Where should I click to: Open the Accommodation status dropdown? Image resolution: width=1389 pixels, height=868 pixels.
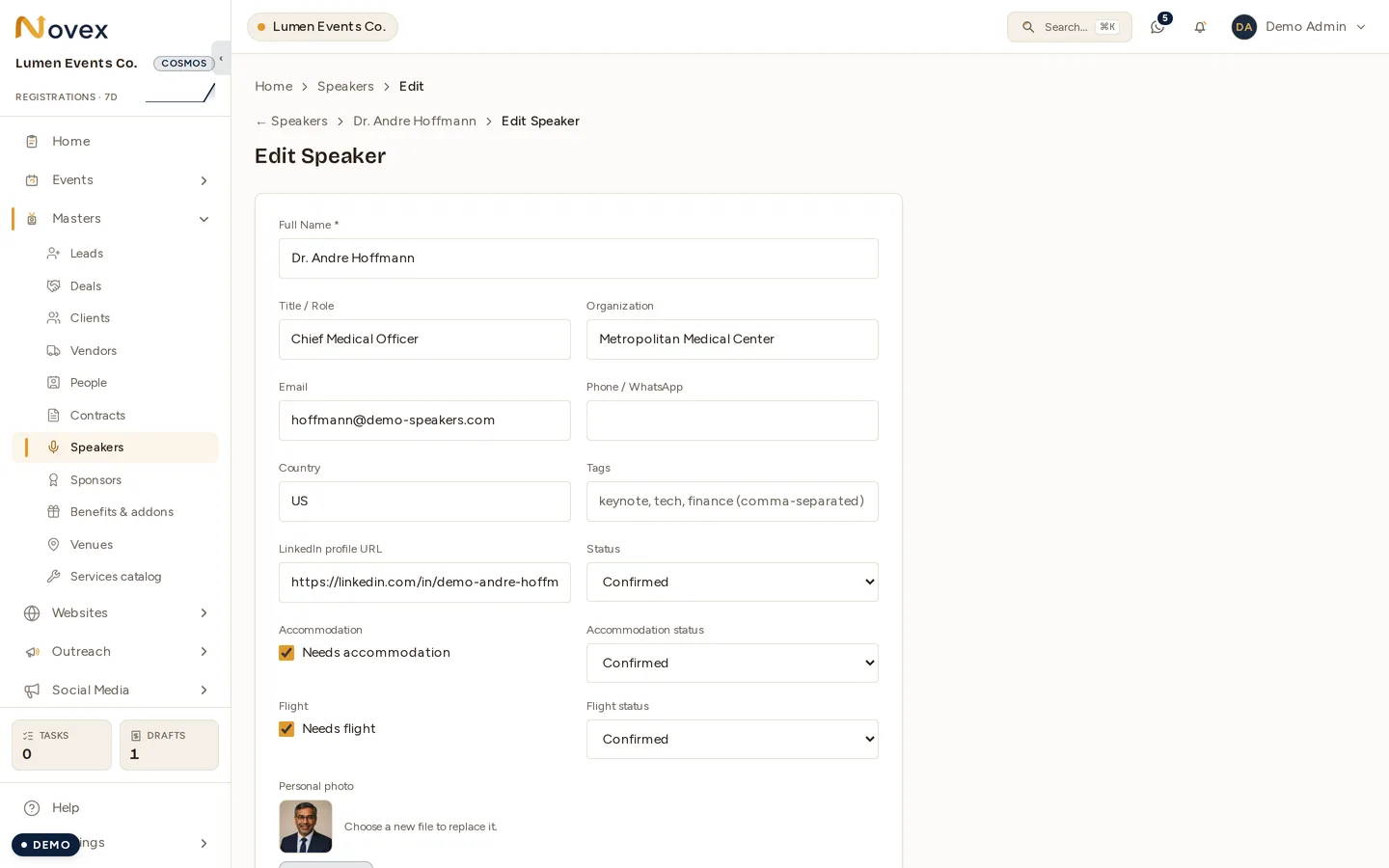(732, 664)
